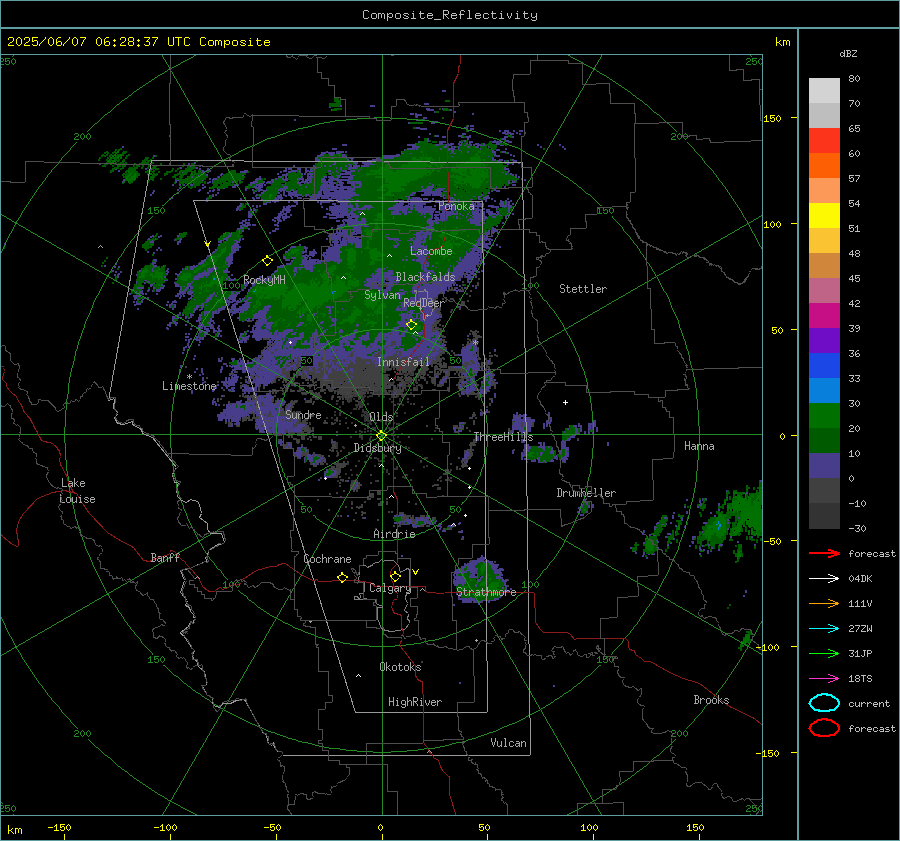Click the Ponoka city label
Screen dimensions: 900x841
(x=456, y=206)
